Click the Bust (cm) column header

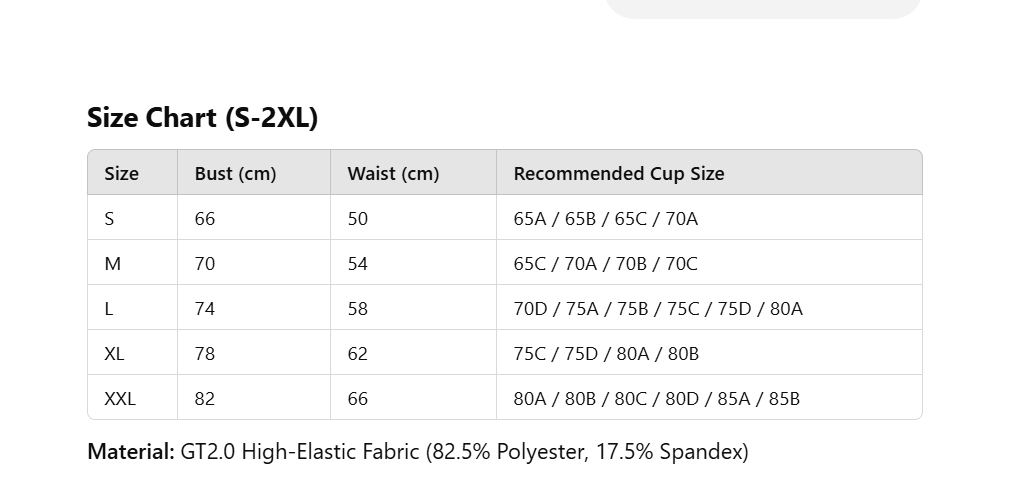[x=235, y=173]
